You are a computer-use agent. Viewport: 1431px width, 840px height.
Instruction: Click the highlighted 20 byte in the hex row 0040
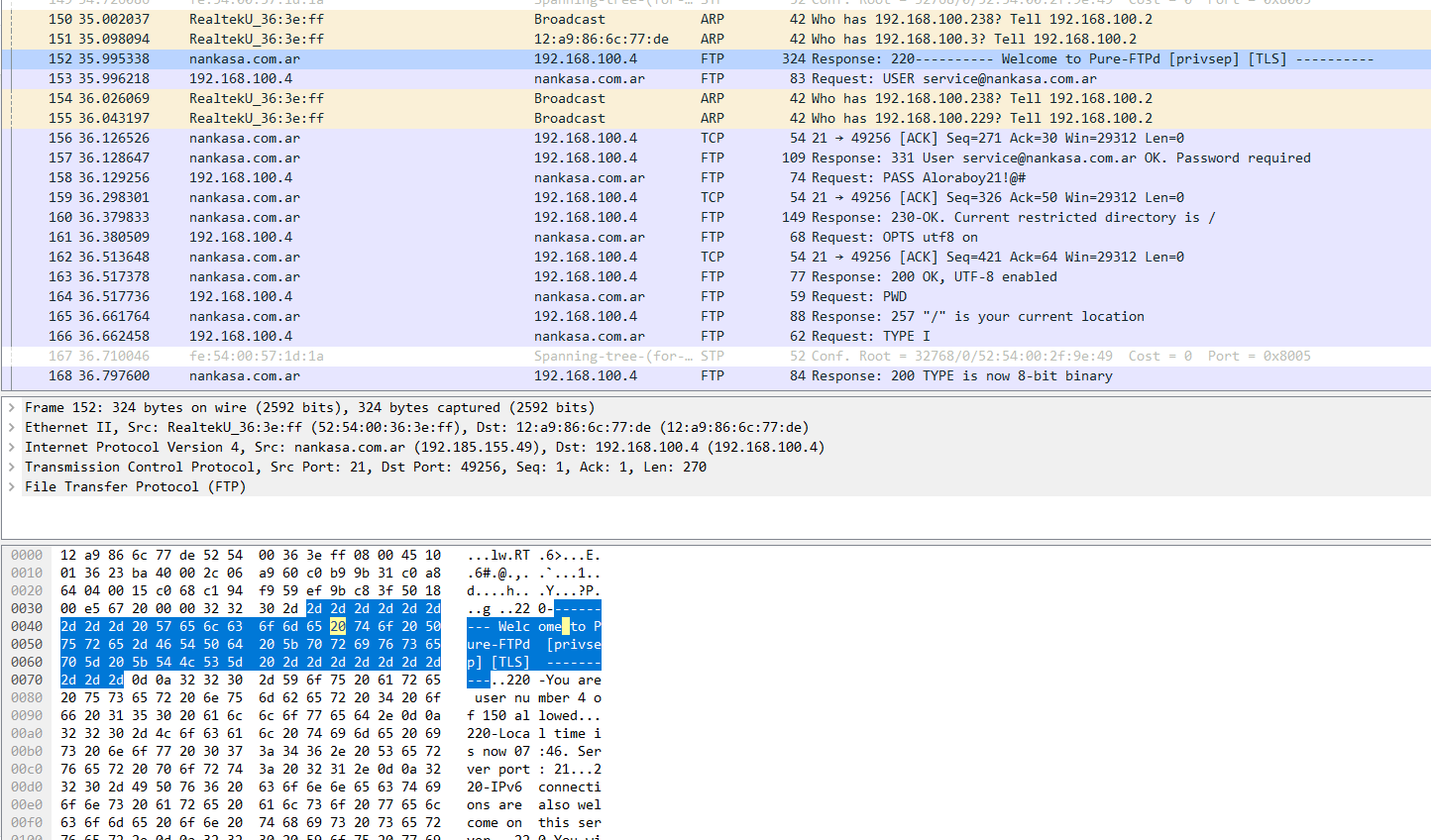[x=338, y=626]
